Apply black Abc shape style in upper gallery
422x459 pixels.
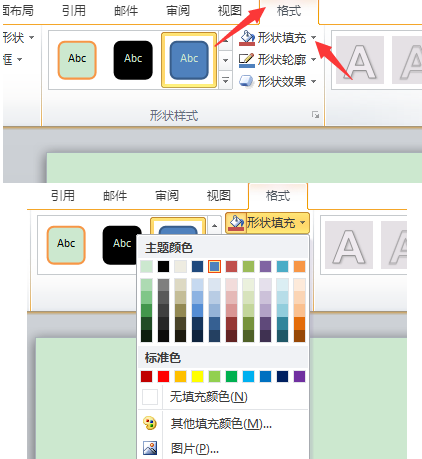click(133, 60)
